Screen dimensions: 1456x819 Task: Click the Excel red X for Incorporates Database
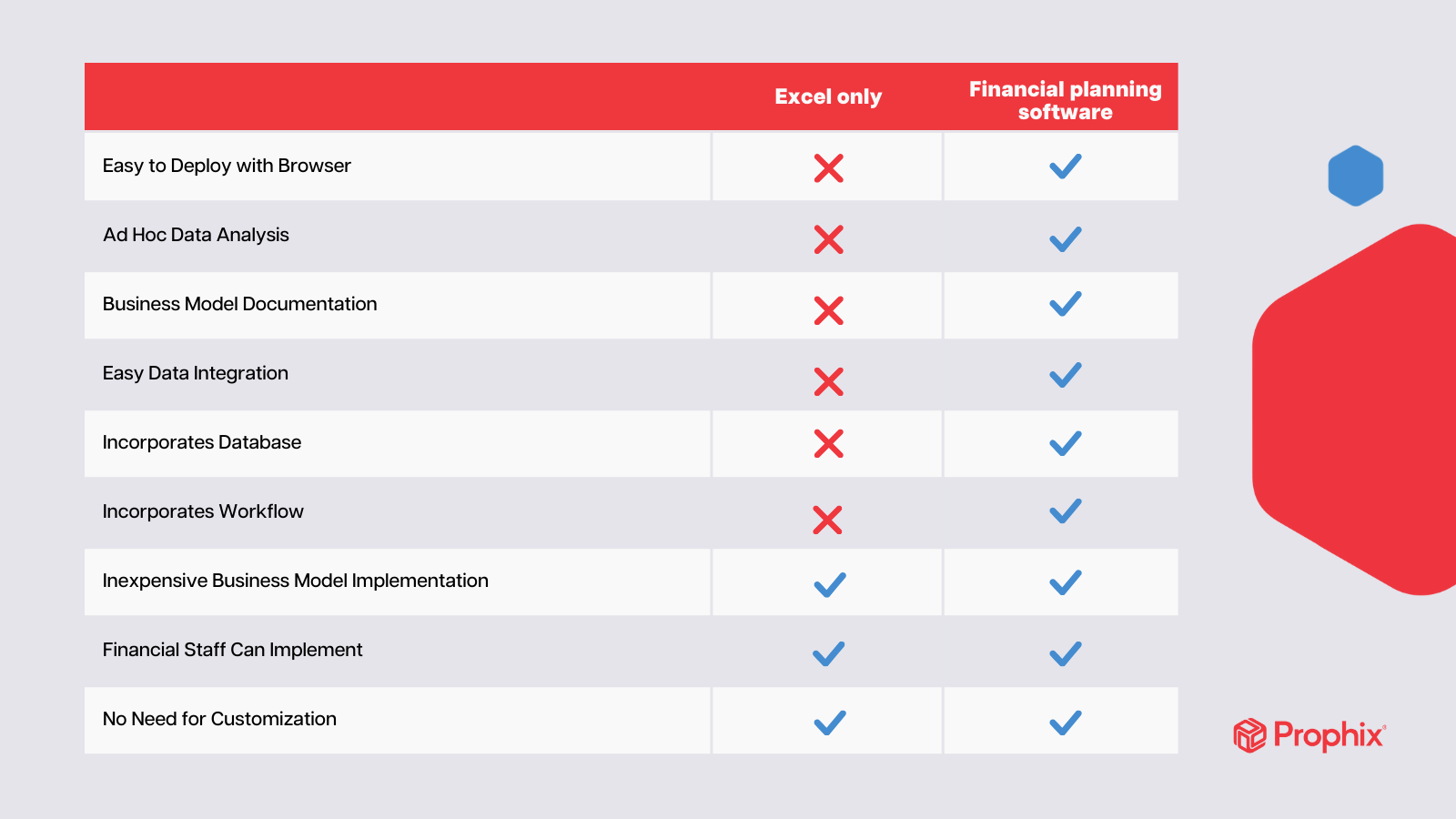click(x=828, y=443)
